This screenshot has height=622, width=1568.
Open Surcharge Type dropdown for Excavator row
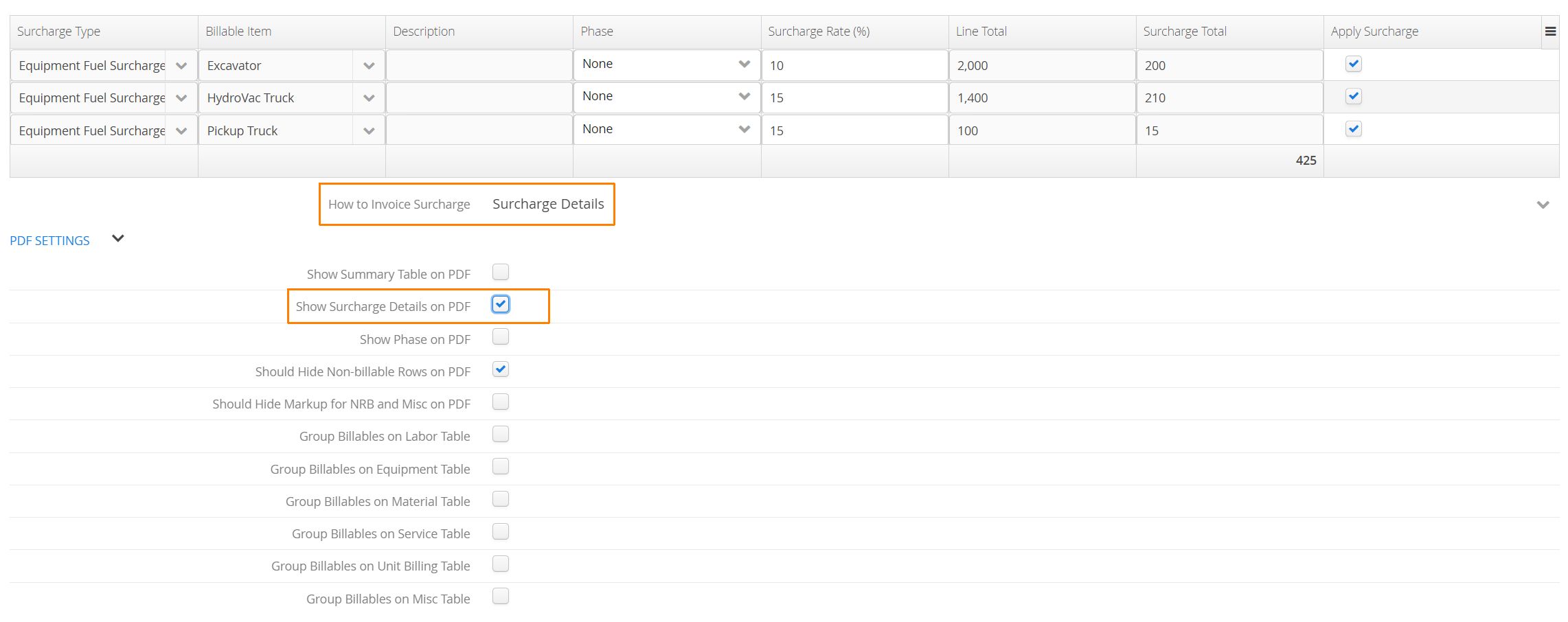(x=181, y=66)
